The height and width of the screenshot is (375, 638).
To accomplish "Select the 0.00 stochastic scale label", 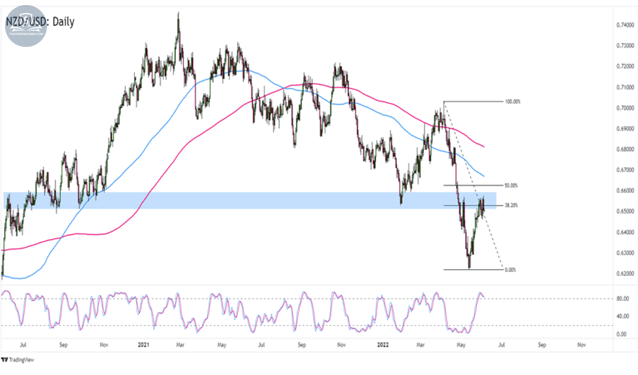I will point(622,334).
